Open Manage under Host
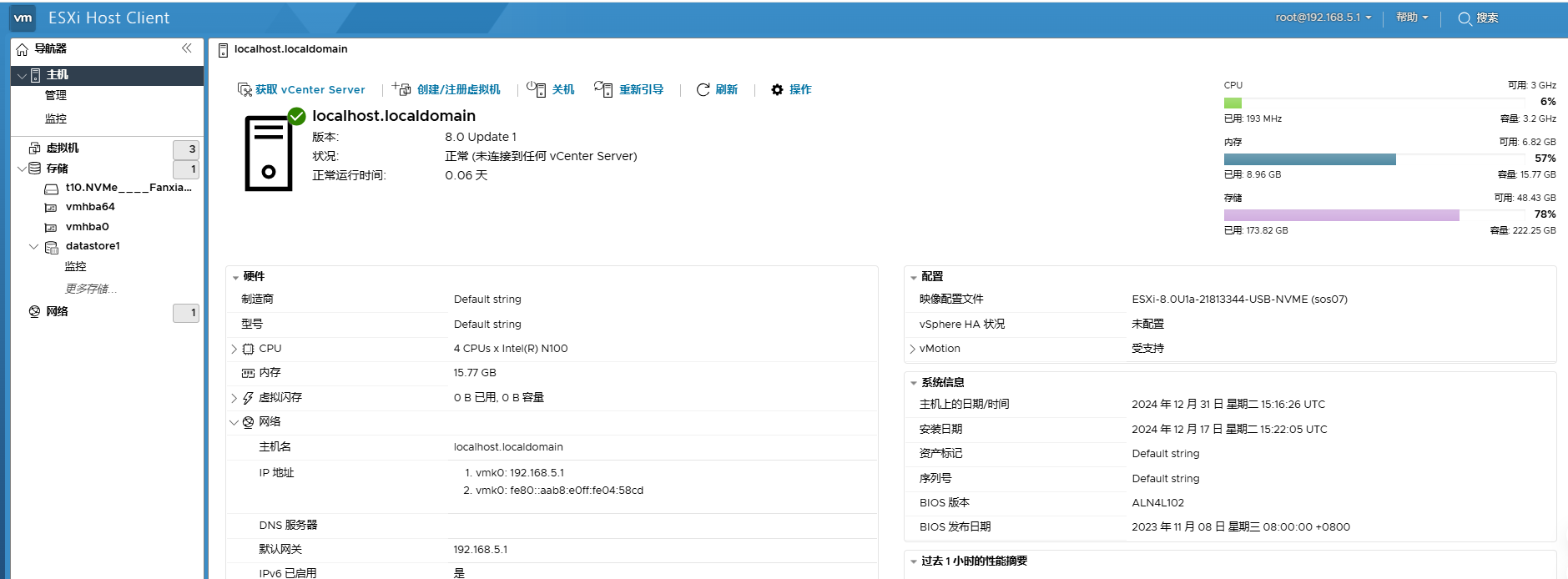 click(56, 95)
